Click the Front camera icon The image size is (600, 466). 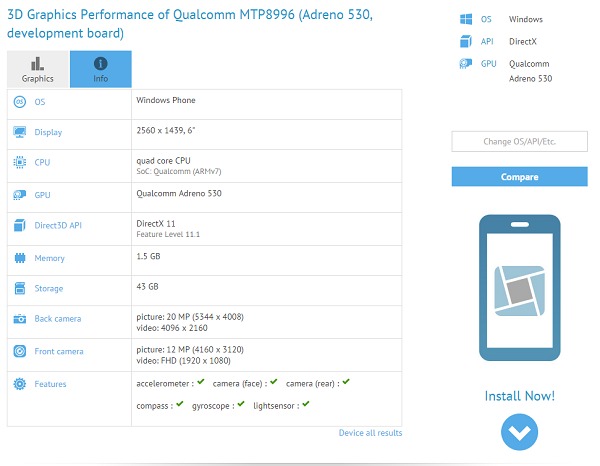pyautogui.click(x=20, y=352)
